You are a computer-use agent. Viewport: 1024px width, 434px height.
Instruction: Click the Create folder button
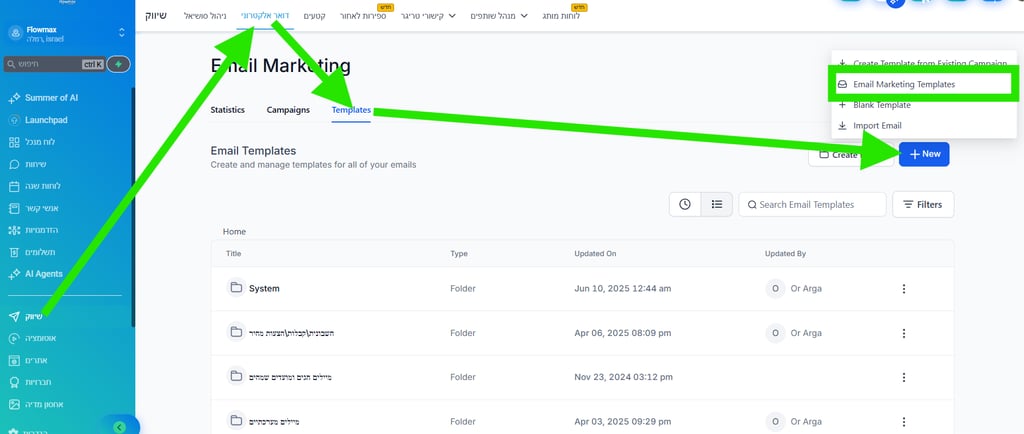[x=850, y=155]
